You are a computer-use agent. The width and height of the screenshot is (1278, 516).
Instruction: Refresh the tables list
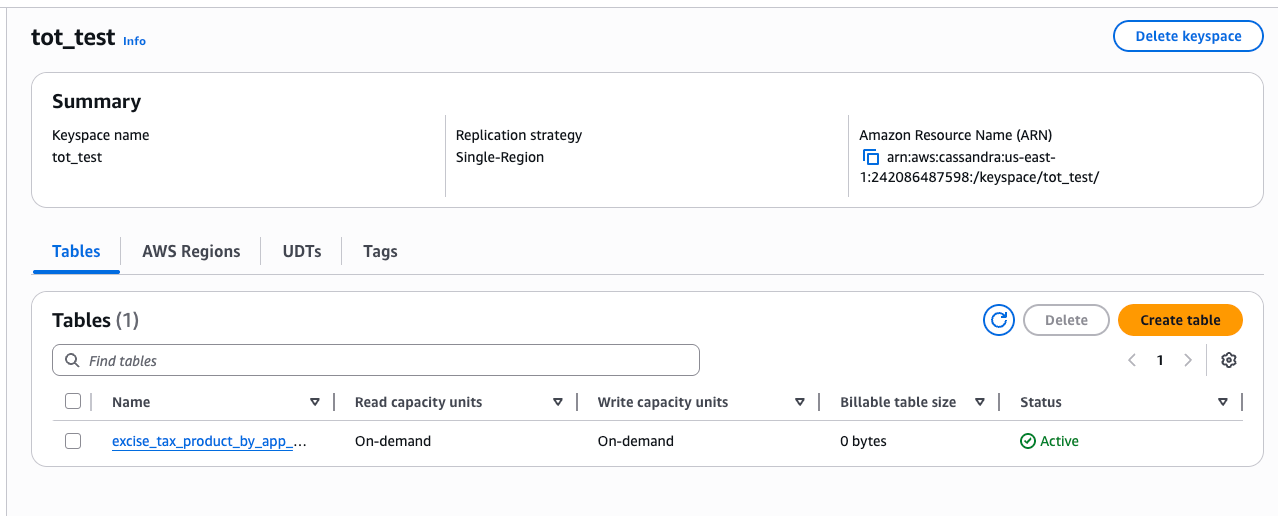(x=998, y=320)
